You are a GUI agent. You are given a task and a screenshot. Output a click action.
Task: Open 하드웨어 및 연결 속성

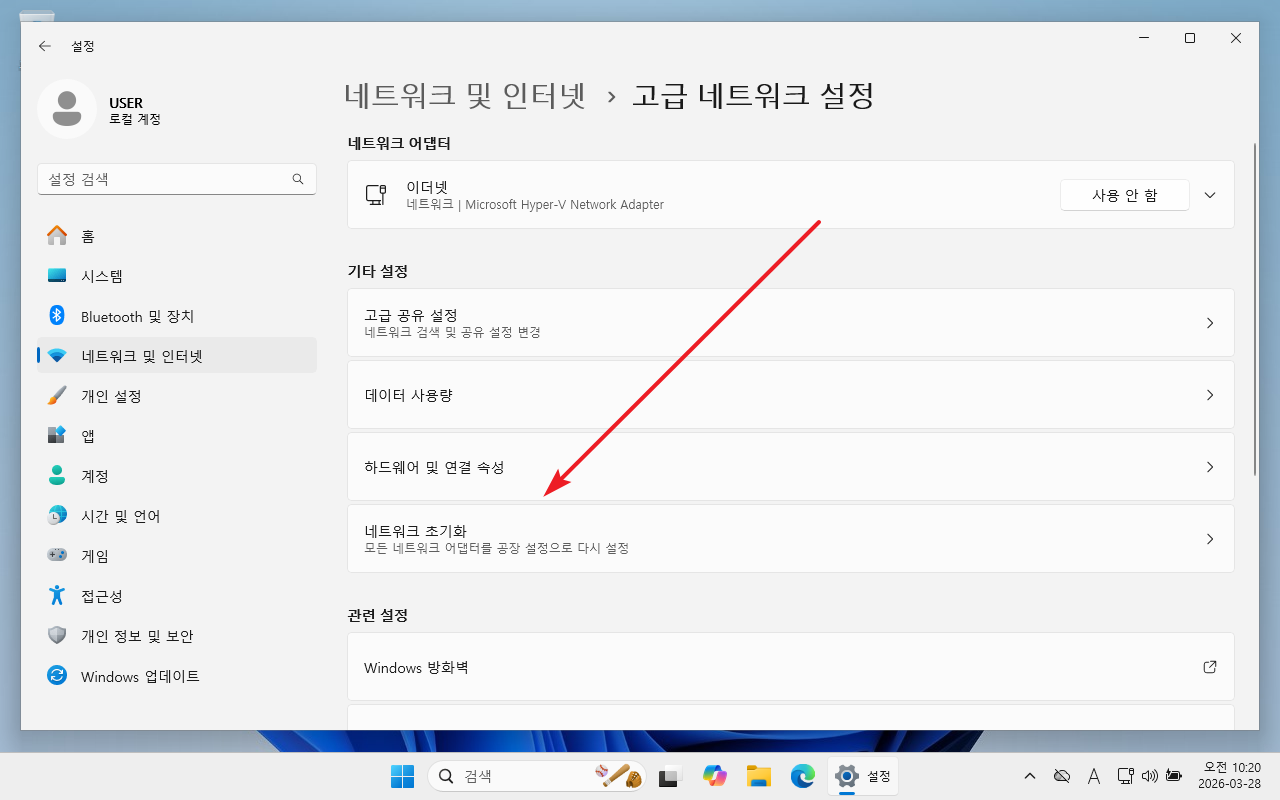click(x=790, y=467)
